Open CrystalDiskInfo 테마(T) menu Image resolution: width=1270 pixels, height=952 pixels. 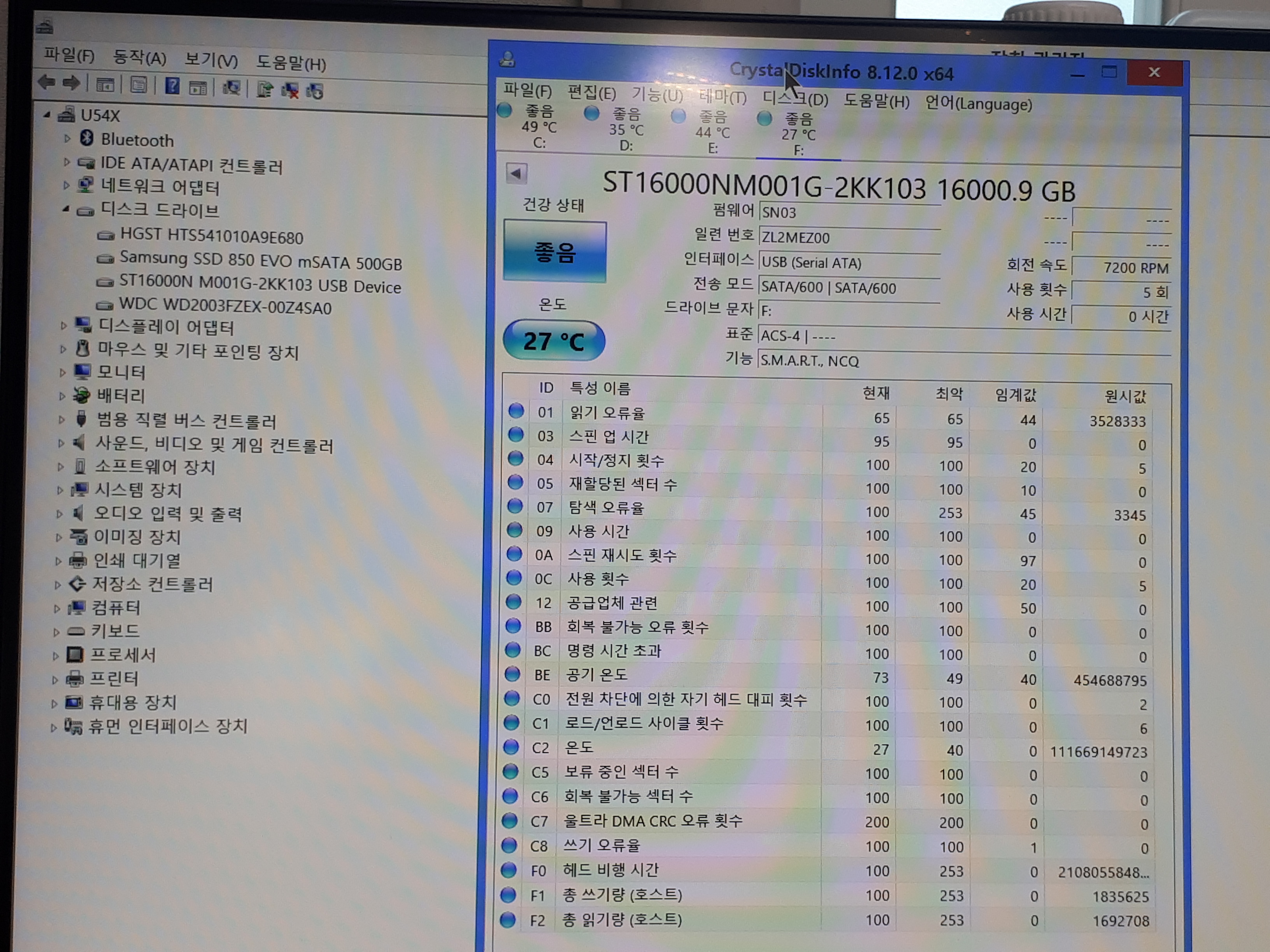[x=723, y=96]
